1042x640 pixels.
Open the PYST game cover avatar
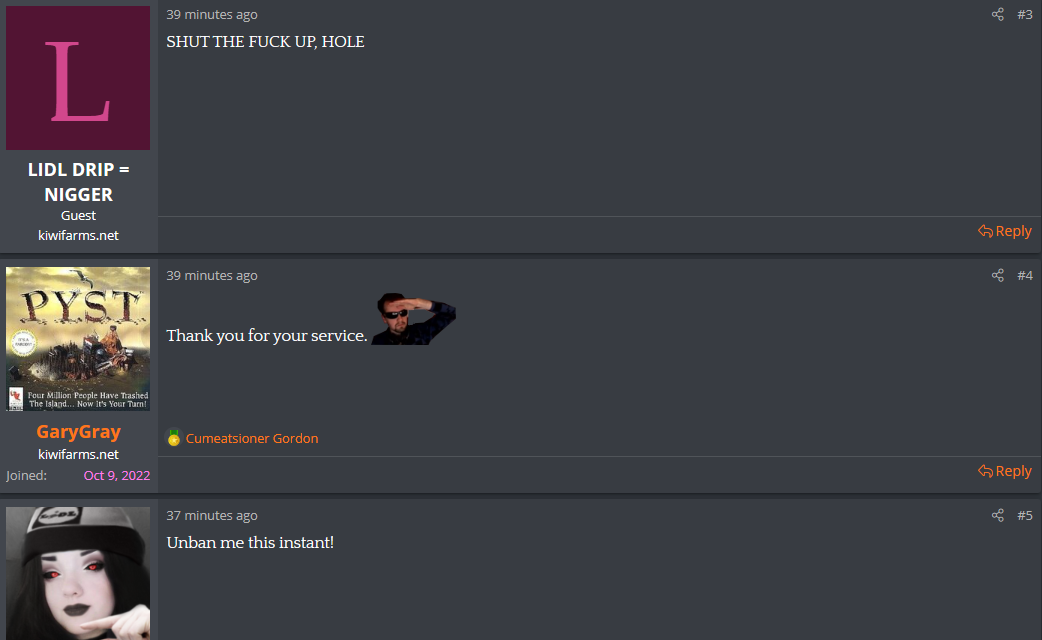point(78,339)
